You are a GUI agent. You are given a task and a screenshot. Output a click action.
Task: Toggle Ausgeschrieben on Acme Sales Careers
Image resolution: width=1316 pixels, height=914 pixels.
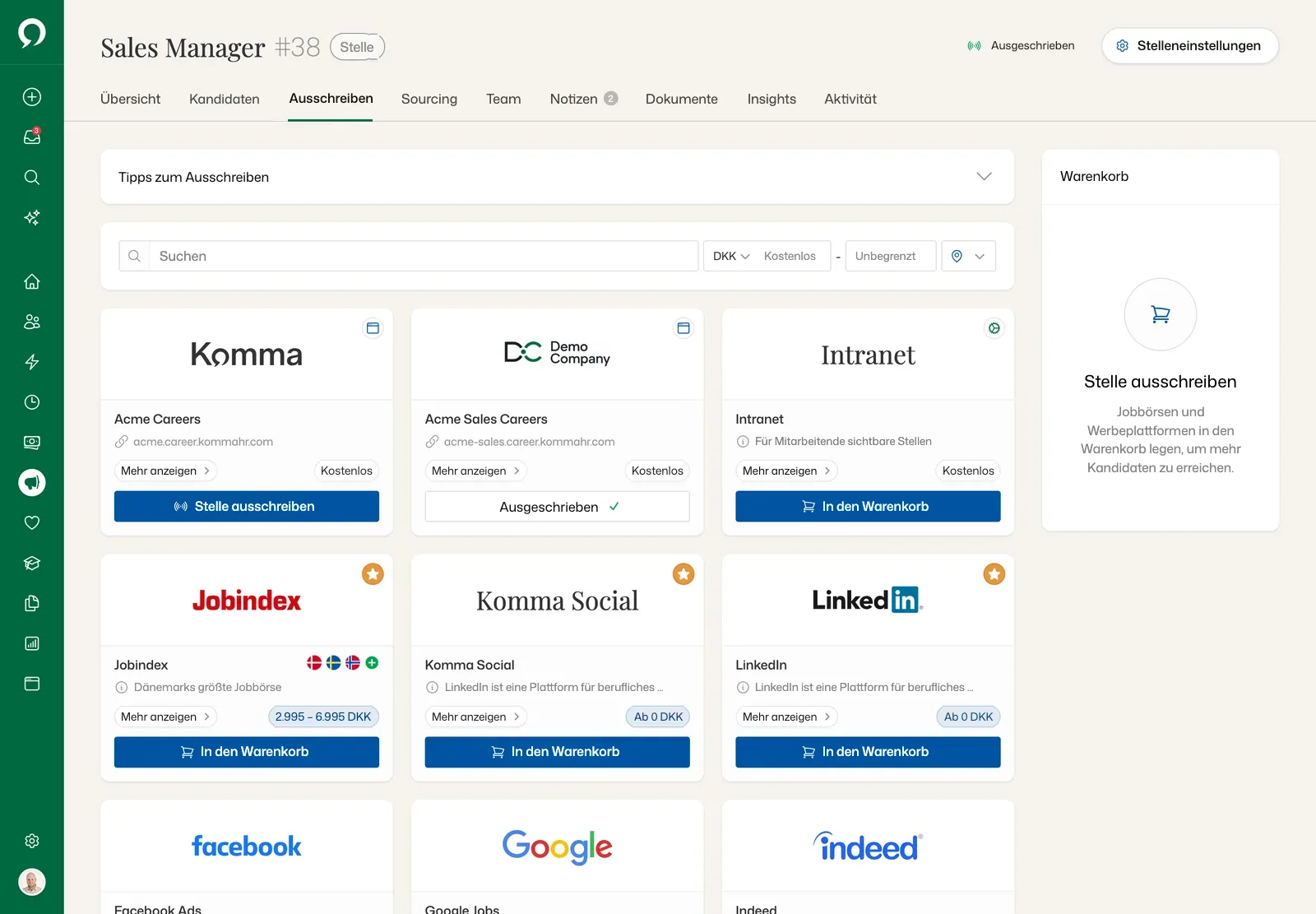pyautogui.click(x=557, y=507)
